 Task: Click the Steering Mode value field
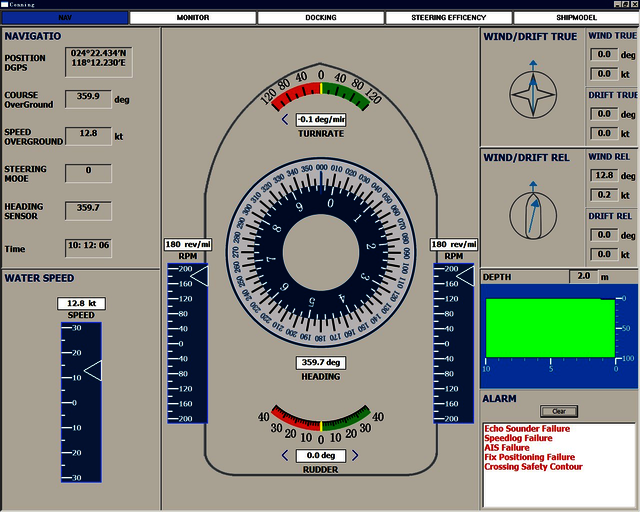point(88,173)
